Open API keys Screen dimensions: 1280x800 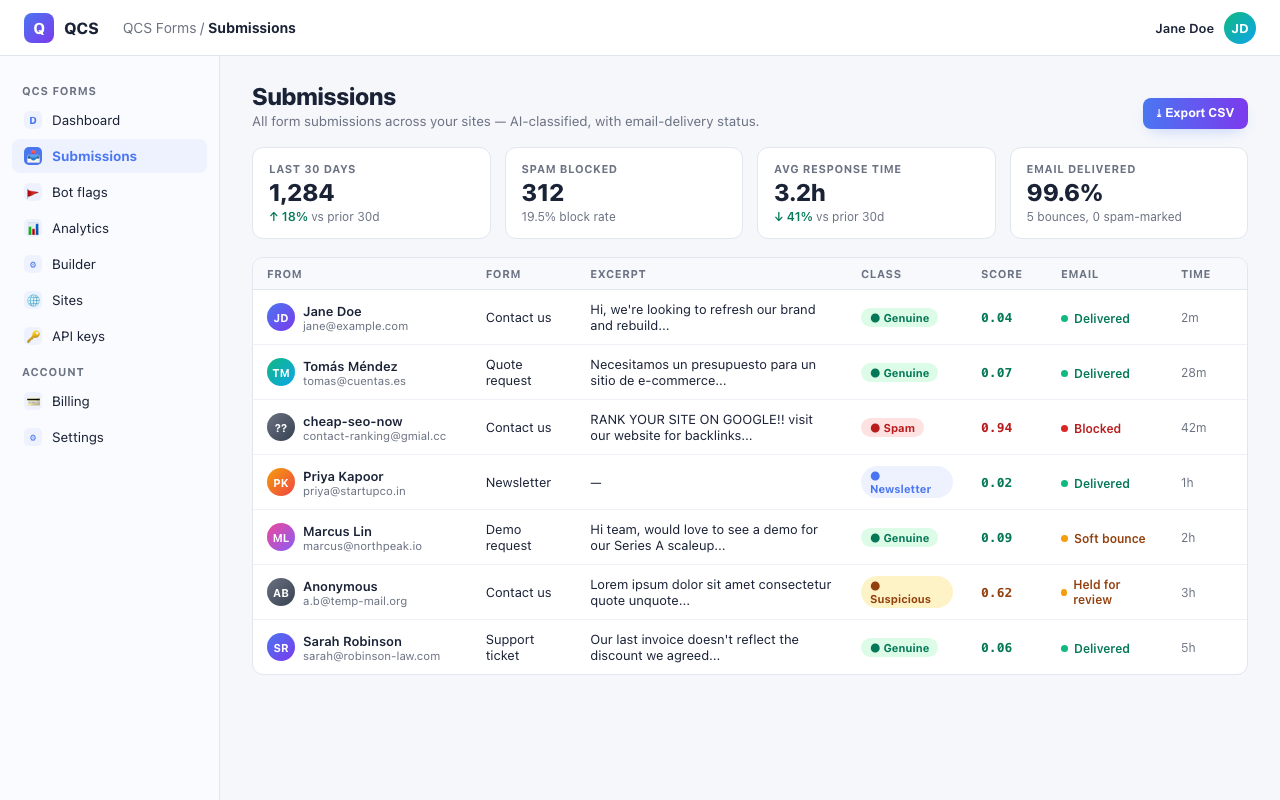[x=110, y=336]
